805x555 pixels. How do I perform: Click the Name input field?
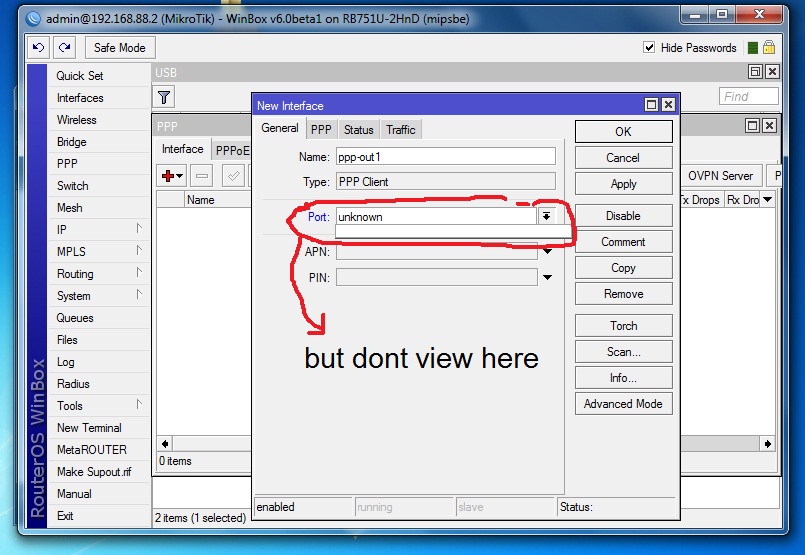pos(446,157)
